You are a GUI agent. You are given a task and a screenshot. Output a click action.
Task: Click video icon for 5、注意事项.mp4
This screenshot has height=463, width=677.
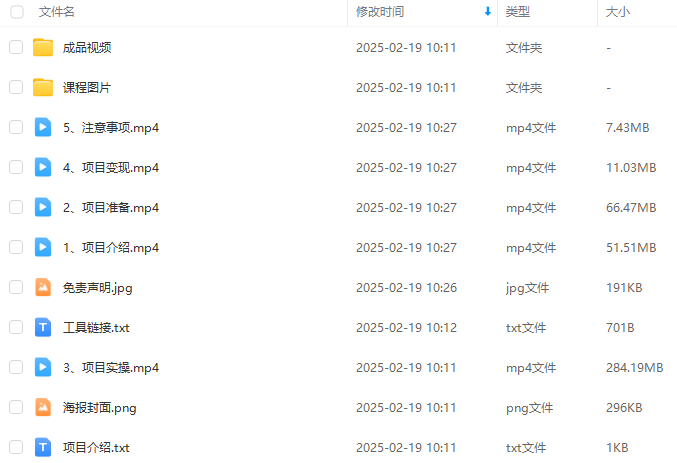(43, 127)
